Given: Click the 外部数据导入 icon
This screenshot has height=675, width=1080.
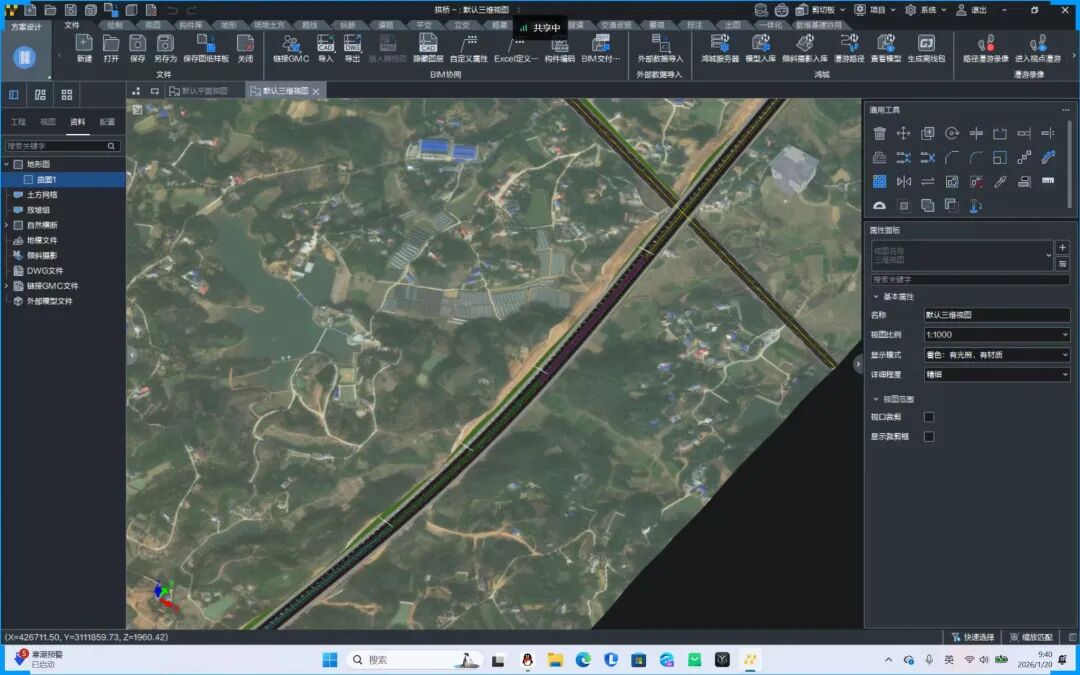Looking at the screenshot, I should pos(661,43).
